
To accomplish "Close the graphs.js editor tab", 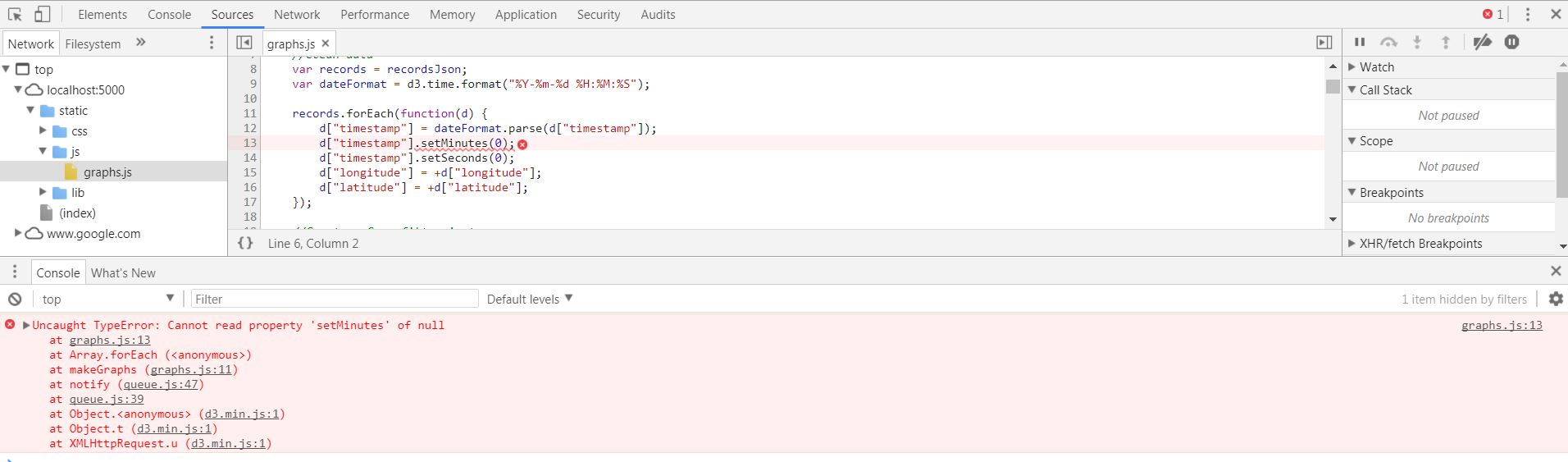I will (326, 43).
